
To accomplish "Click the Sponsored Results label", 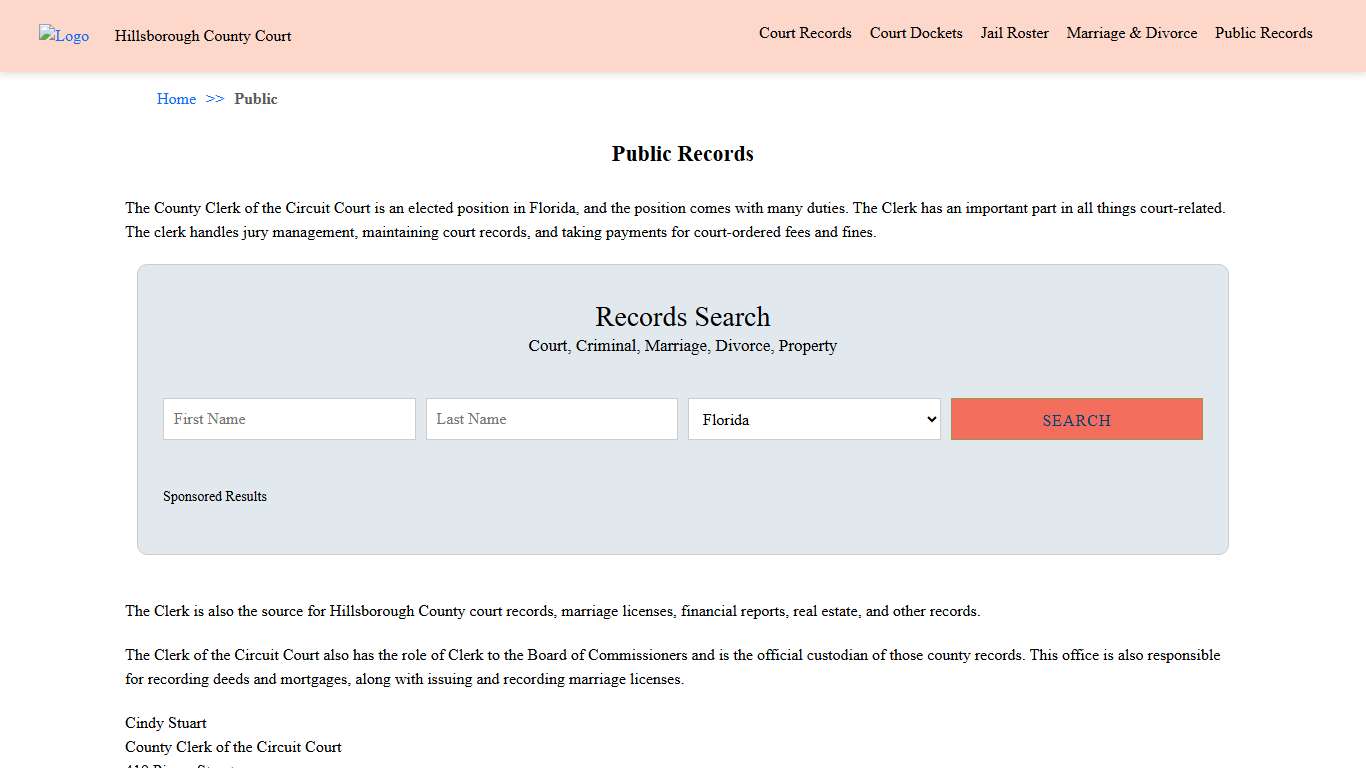I will pyautogui.click(x=215, y=496).
